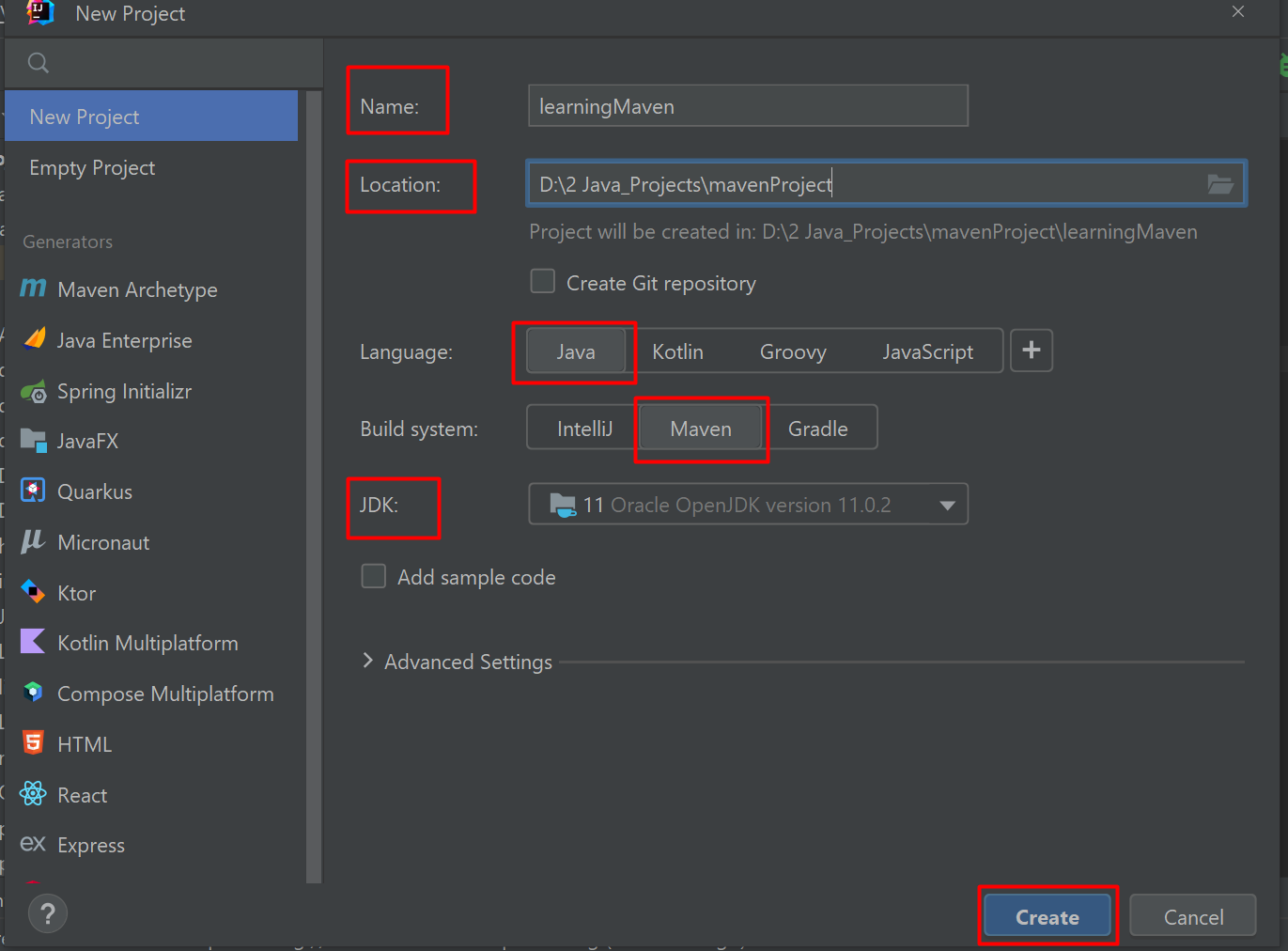1288x951 pixels.
Task: Click the Cancel button
Action: 1192,916
